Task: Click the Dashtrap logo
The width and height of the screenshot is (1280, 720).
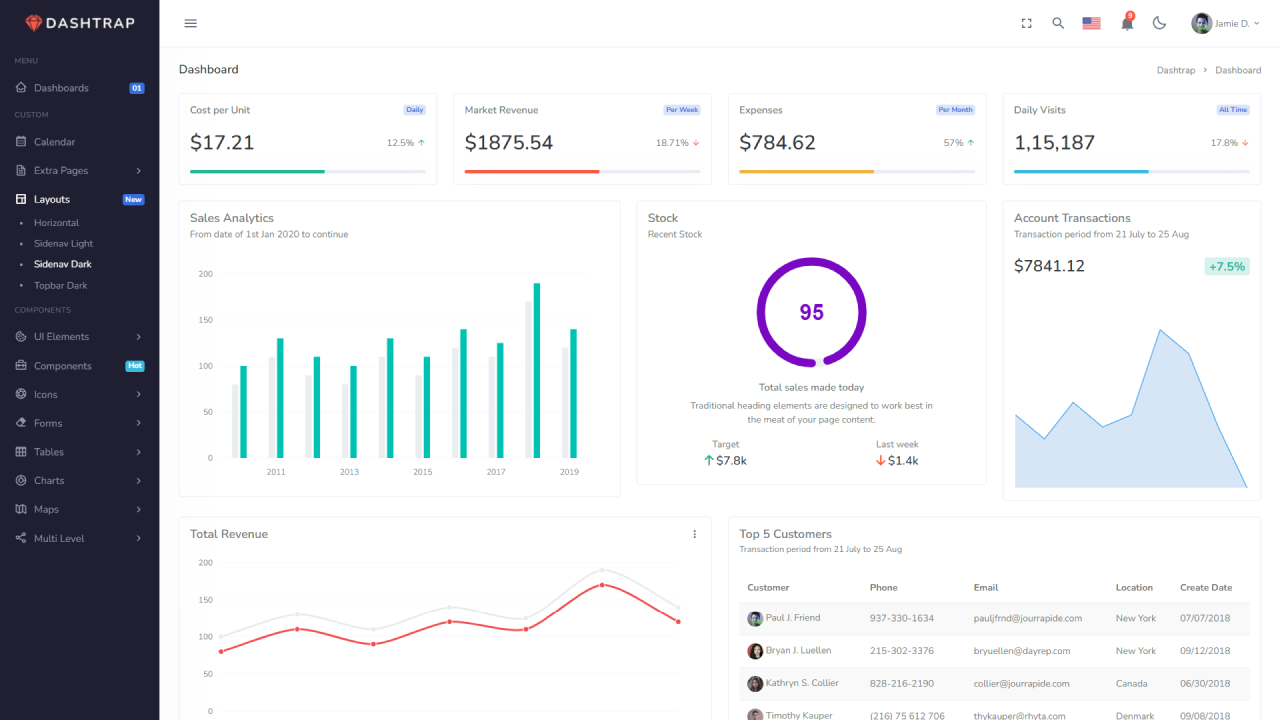Action: coord(80,23)
